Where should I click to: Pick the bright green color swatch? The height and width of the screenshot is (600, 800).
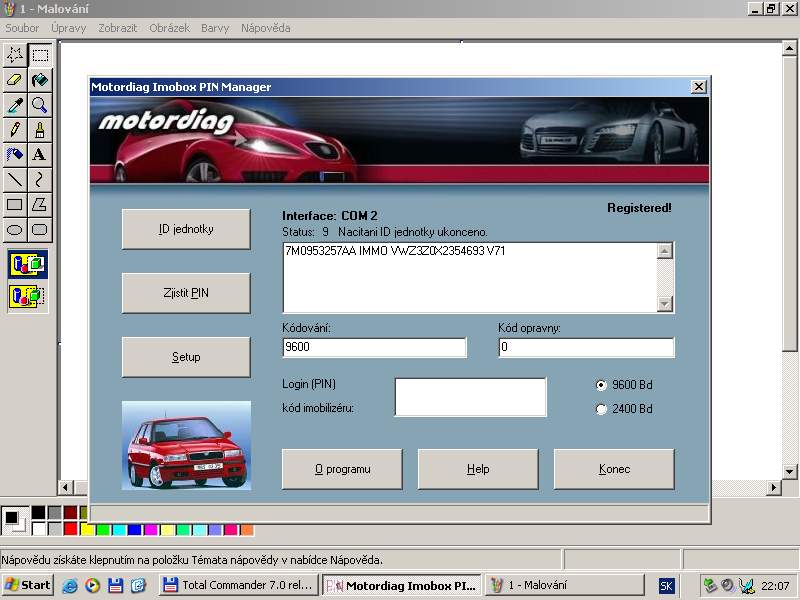[103, 530]
